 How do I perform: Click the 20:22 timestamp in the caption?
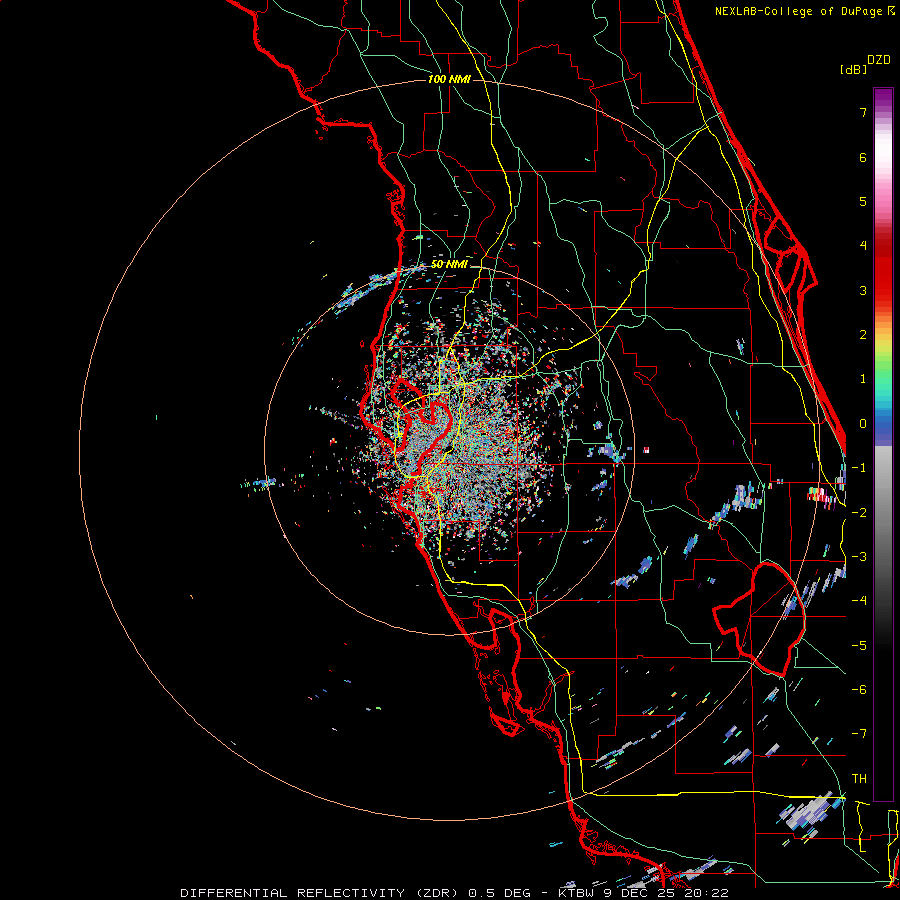tap(709, 893)
